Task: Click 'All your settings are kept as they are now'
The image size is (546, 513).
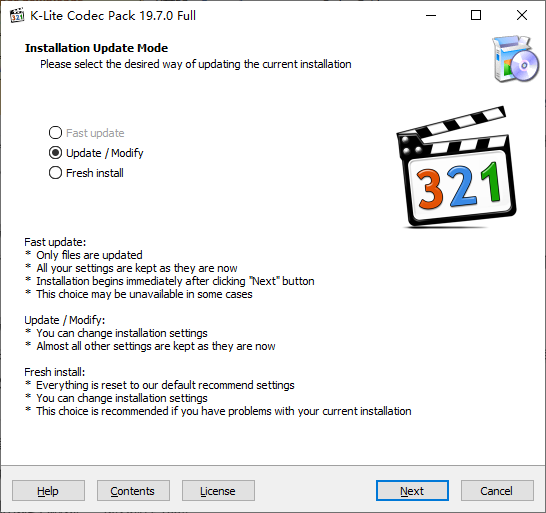Action: click(137, 268)
